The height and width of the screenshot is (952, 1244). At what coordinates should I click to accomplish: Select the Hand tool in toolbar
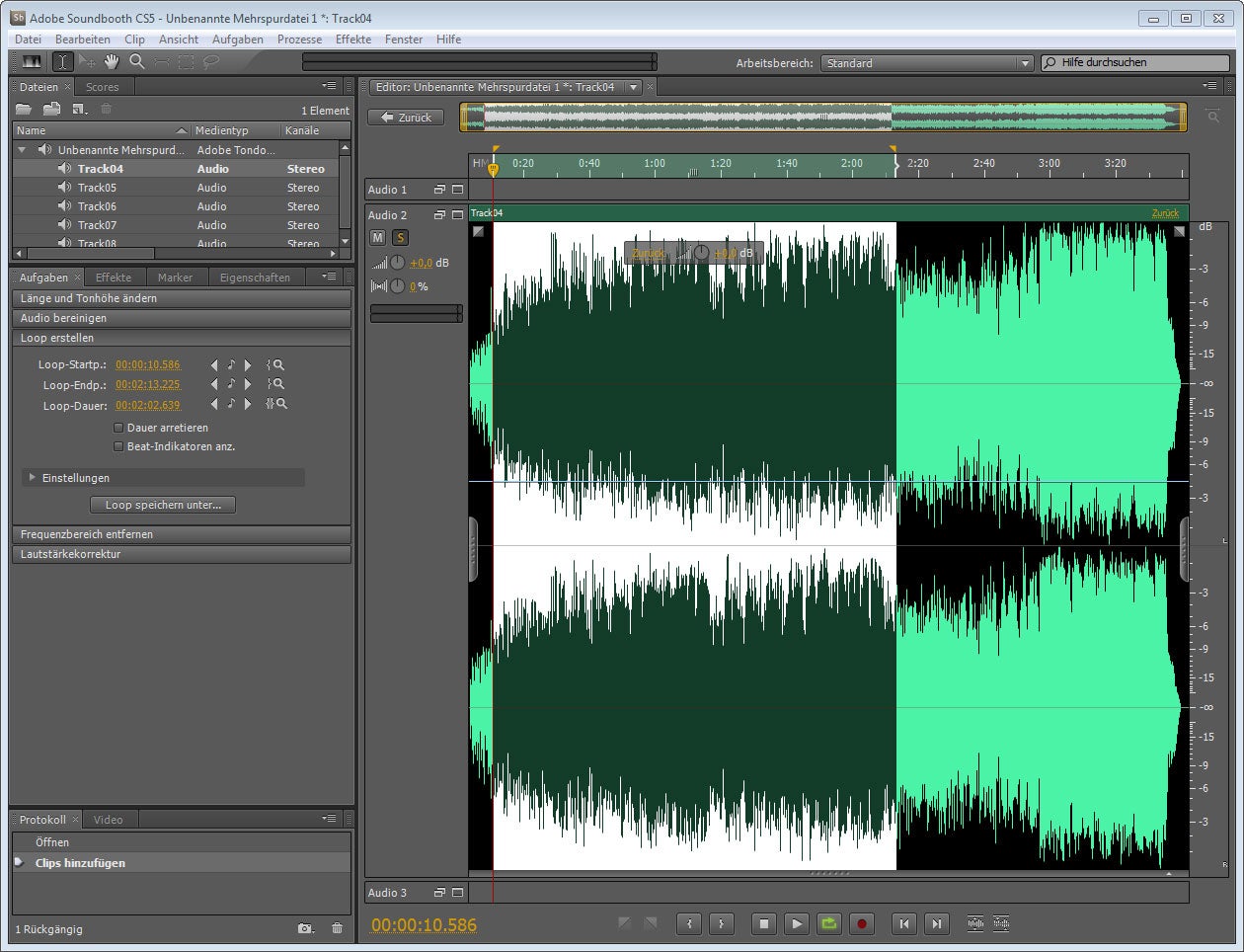point(112,62)
